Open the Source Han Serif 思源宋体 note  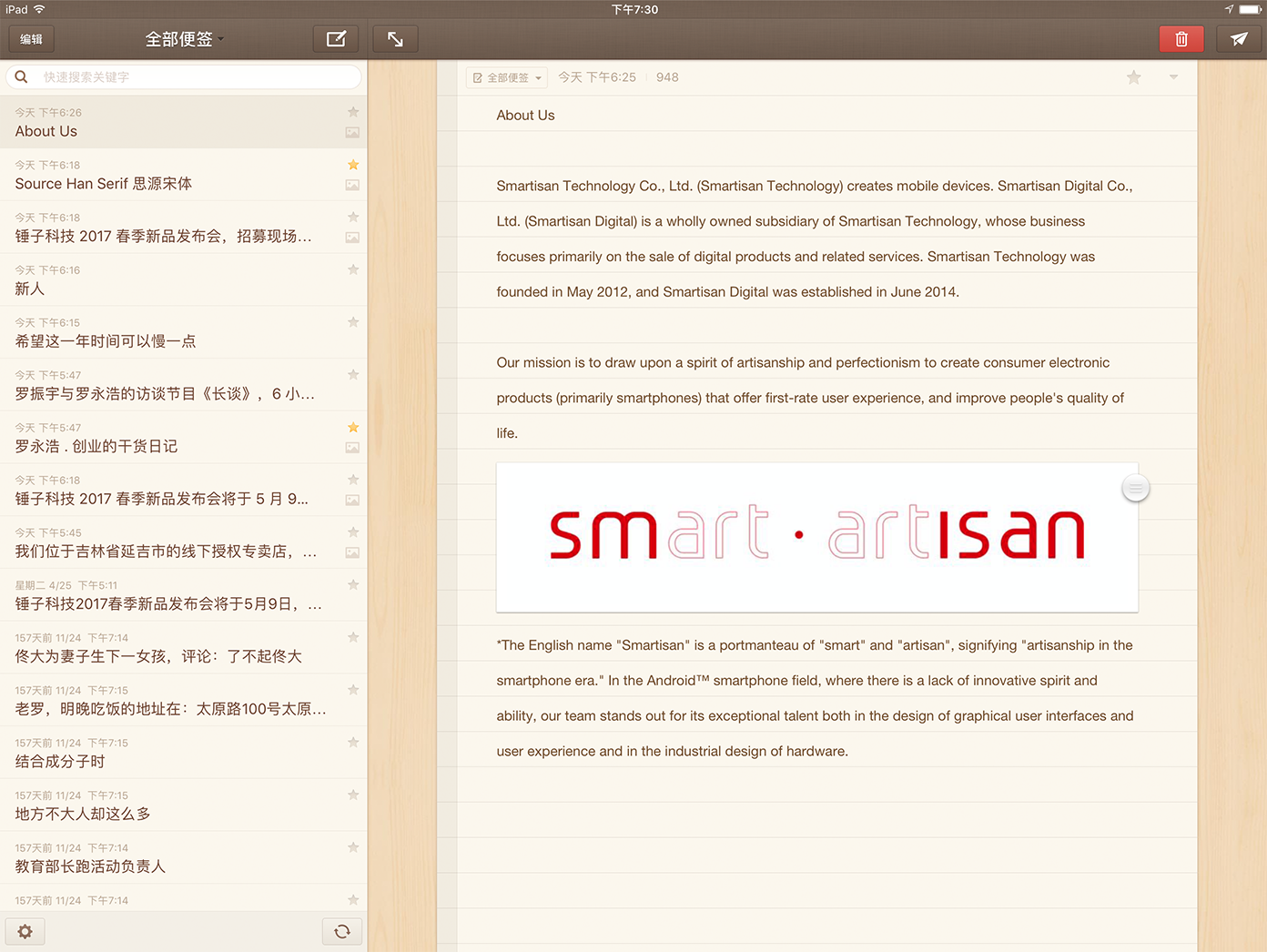pos(183,175)
